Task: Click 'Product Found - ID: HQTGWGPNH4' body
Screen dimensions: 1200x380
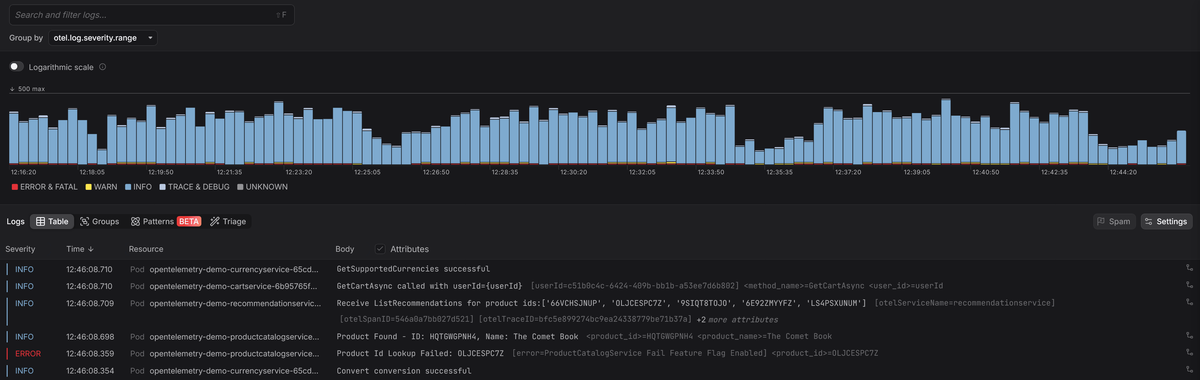Action: point(458,336)
